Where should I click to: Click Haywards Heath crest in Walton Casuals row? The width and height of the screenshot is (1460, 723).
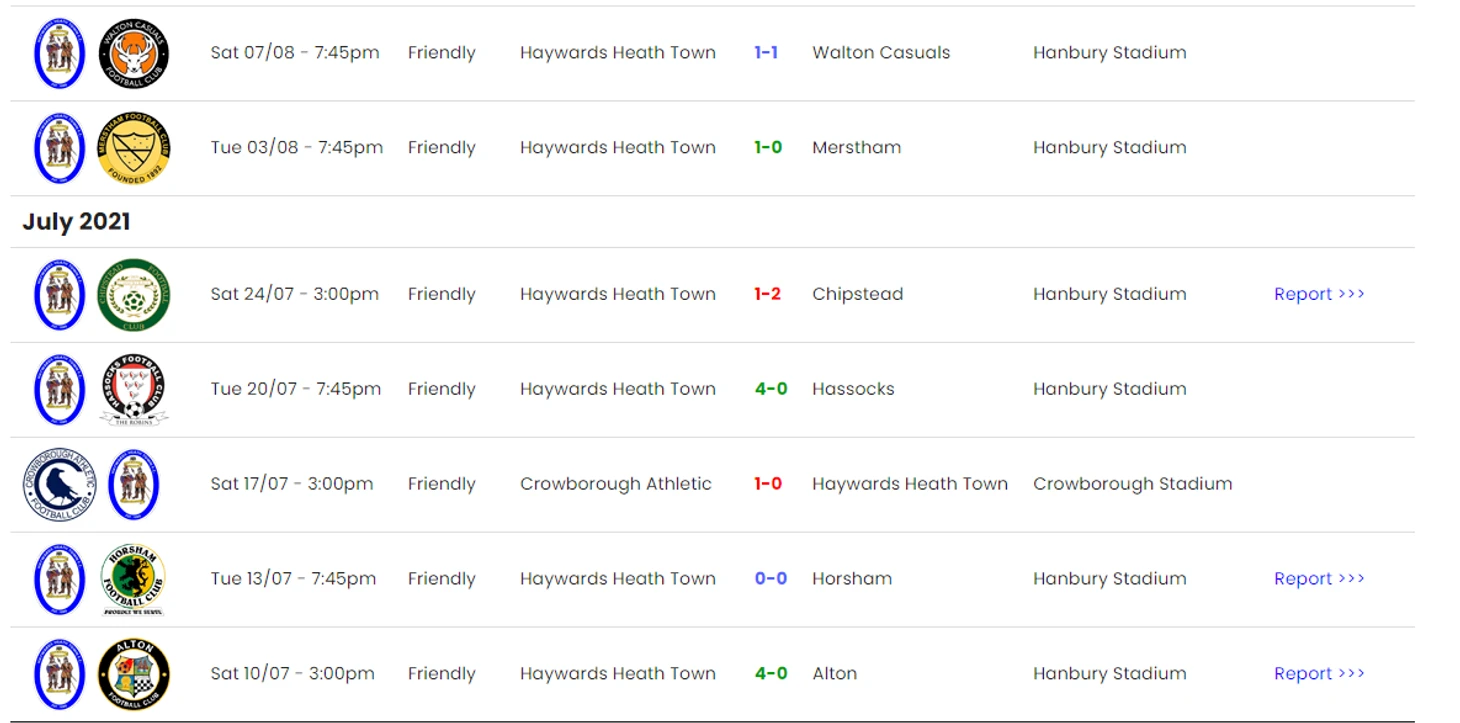59,53
